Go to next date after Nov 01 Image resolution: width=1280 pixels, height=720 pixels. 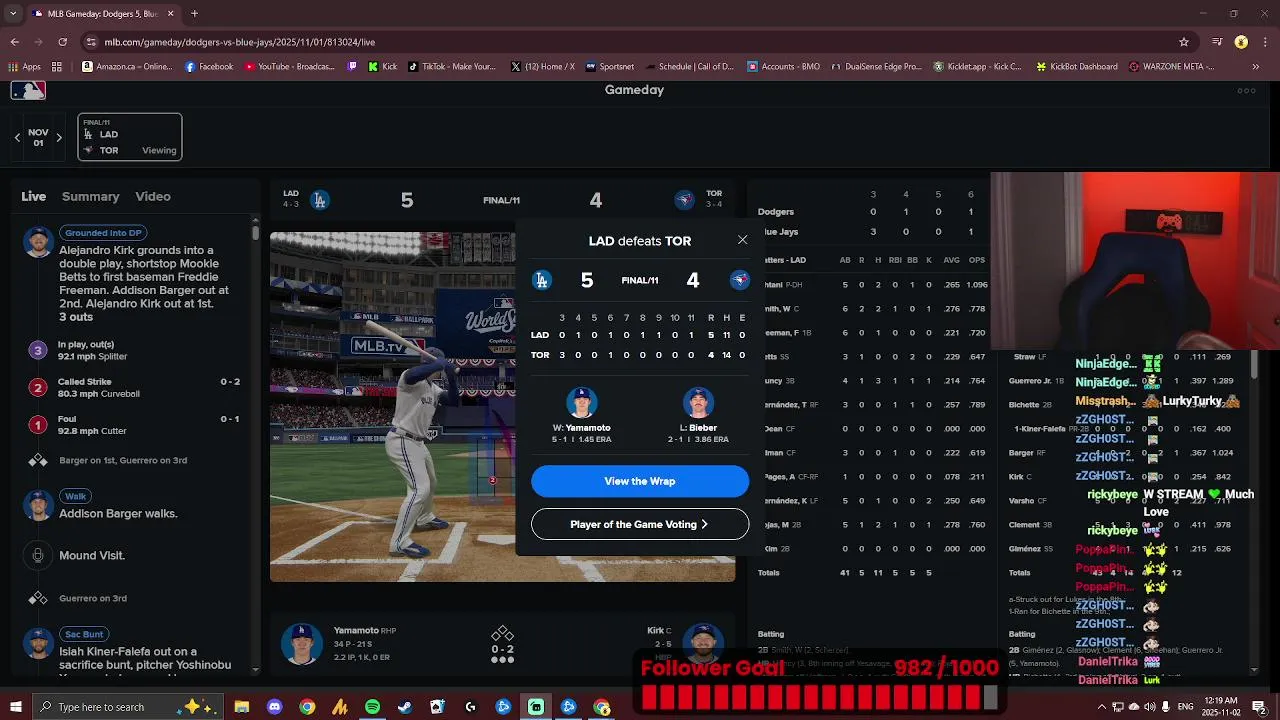(59, 138)
